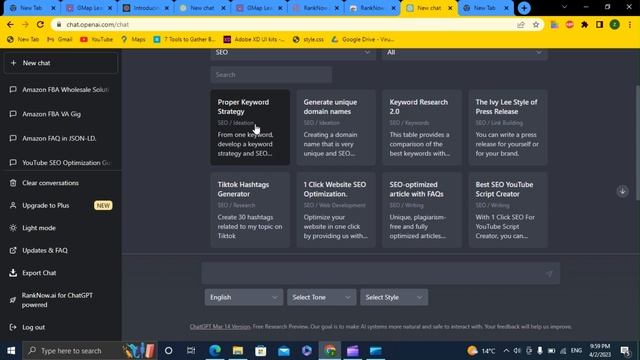Image resolution: width=640 pixels, height=360 pixels.
Task: Open File Explorer from the taskbar
Action: [x=238, y=351]
